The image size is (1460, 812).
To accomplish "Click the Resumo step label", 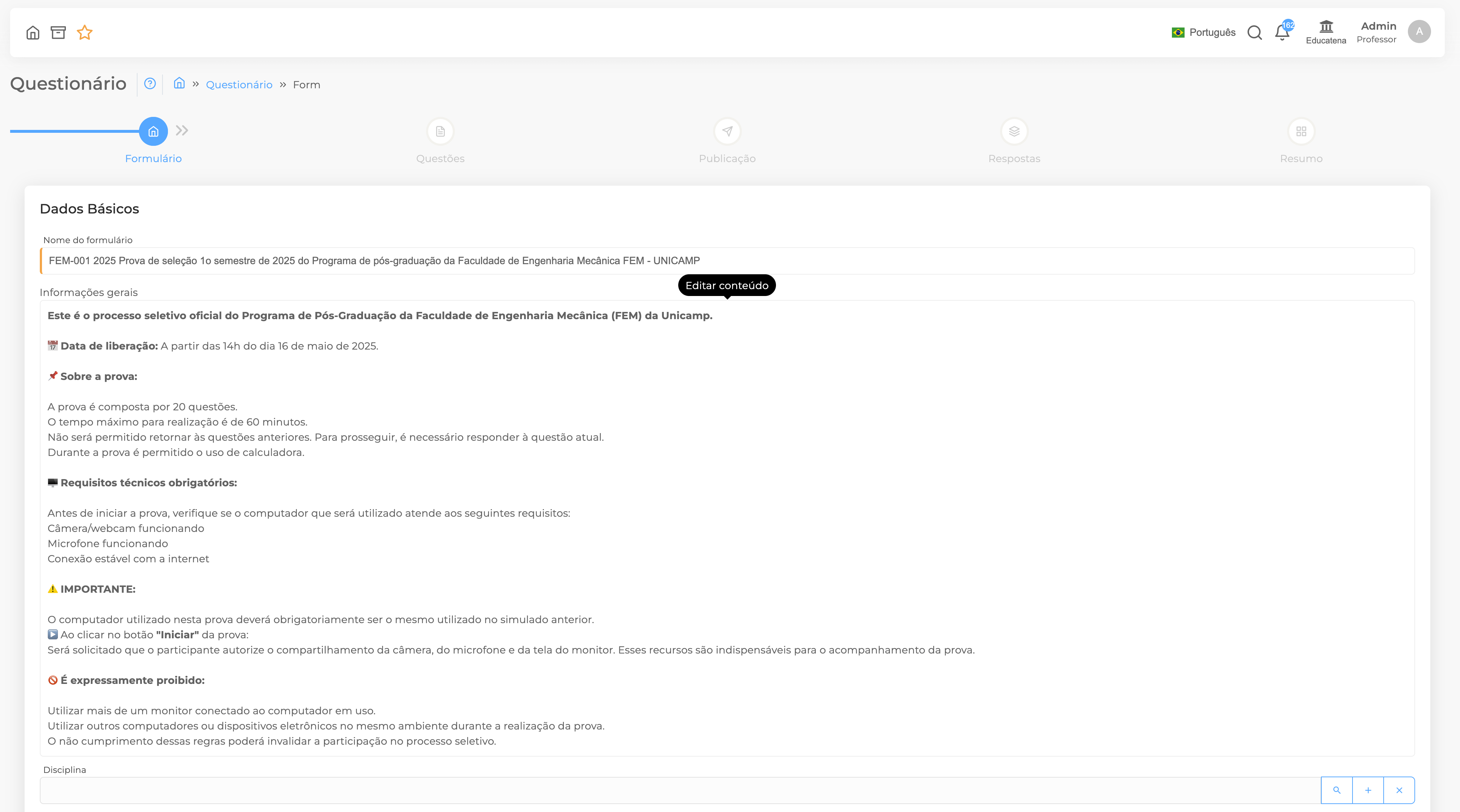I will tap(1301, 158).
